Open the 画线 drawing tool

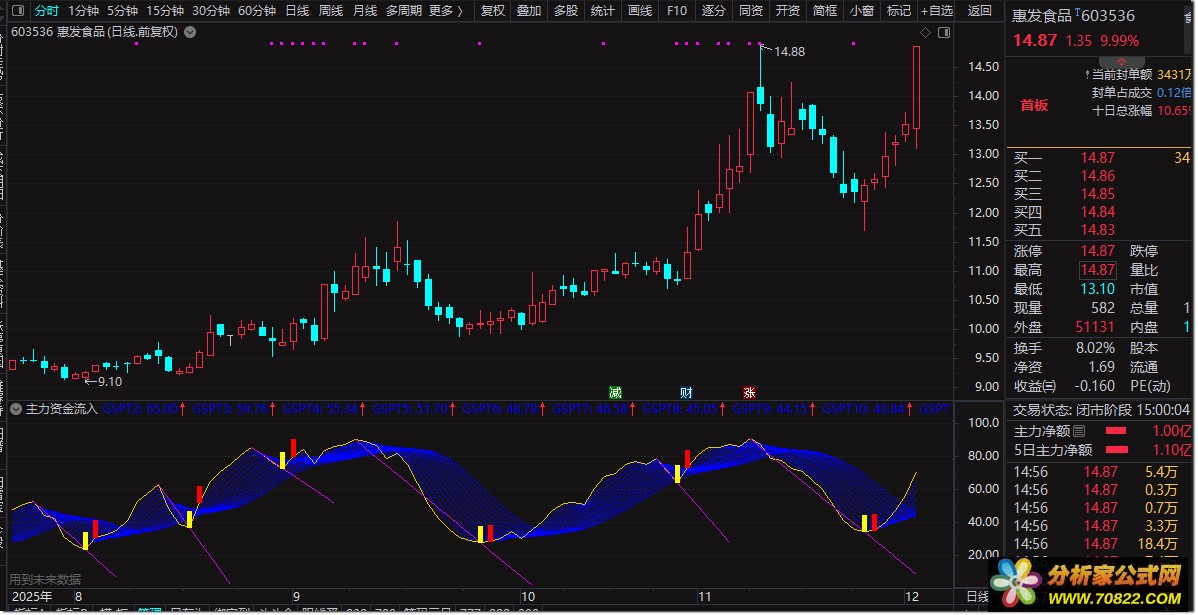click(639, 12)
